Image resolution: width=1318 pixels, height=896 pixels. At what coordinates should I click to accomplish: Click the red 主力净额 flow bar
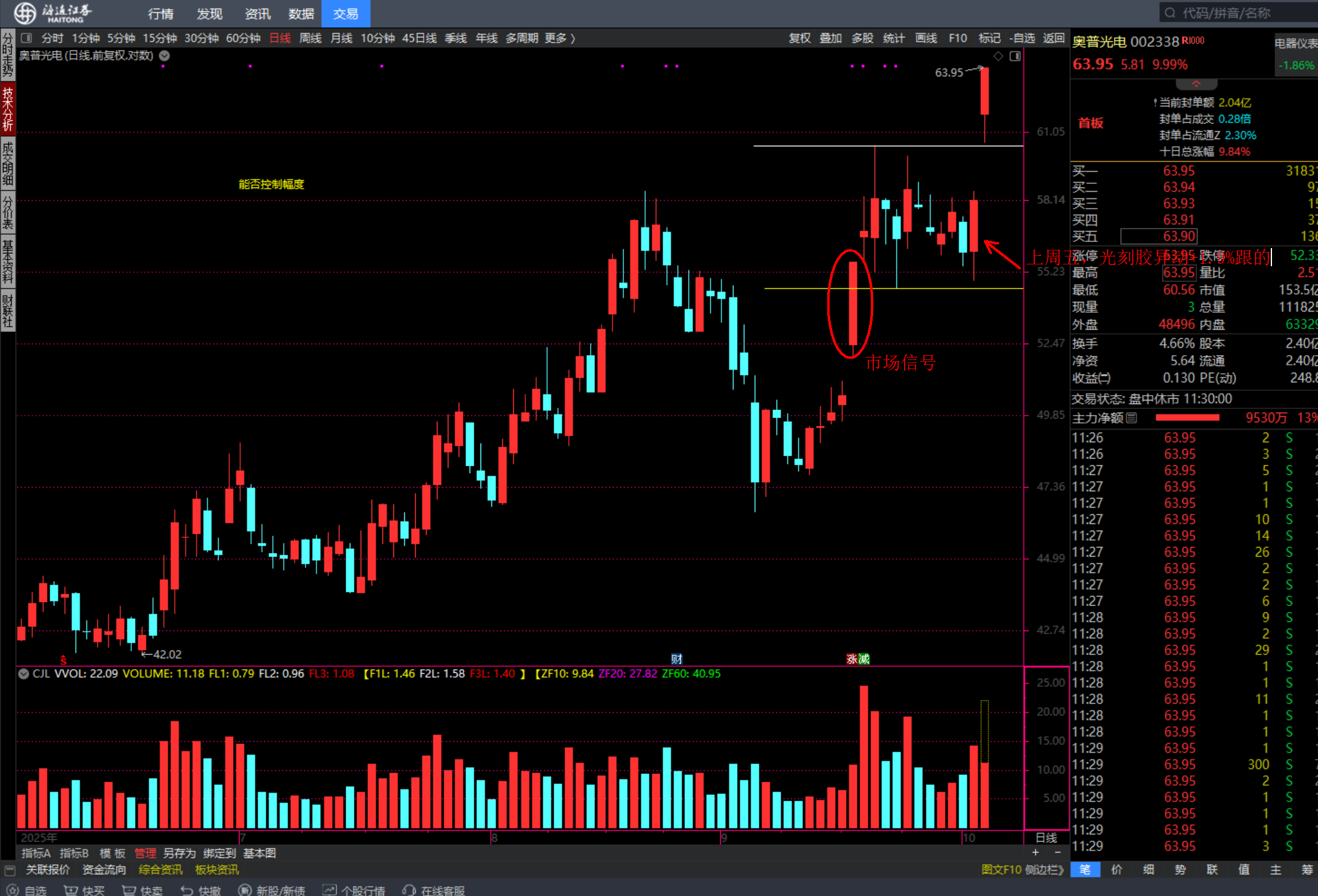click(x=1187, y=417)
